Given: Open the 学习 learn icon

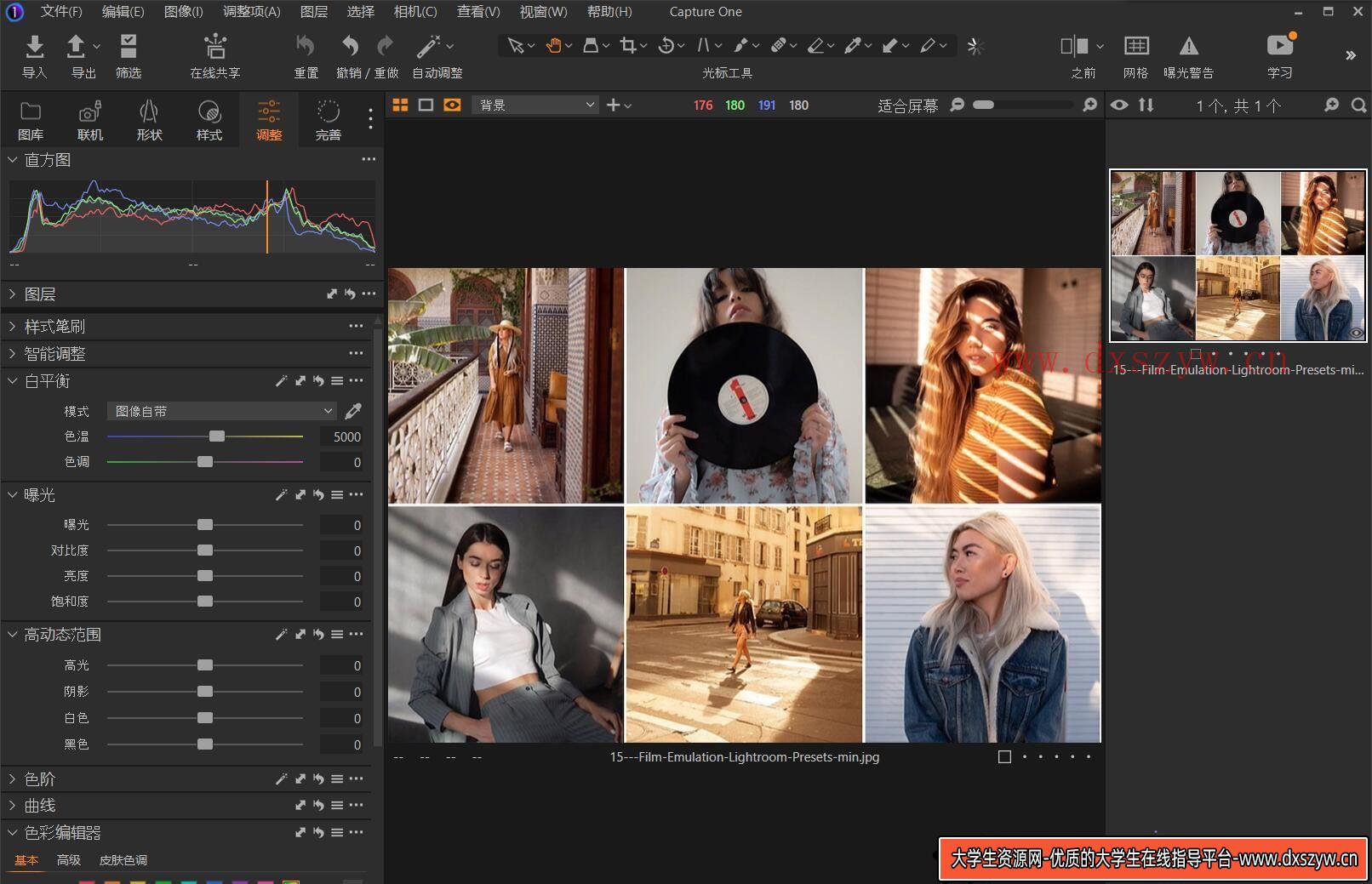Looking at the screenshot, I should point(1279,46).
